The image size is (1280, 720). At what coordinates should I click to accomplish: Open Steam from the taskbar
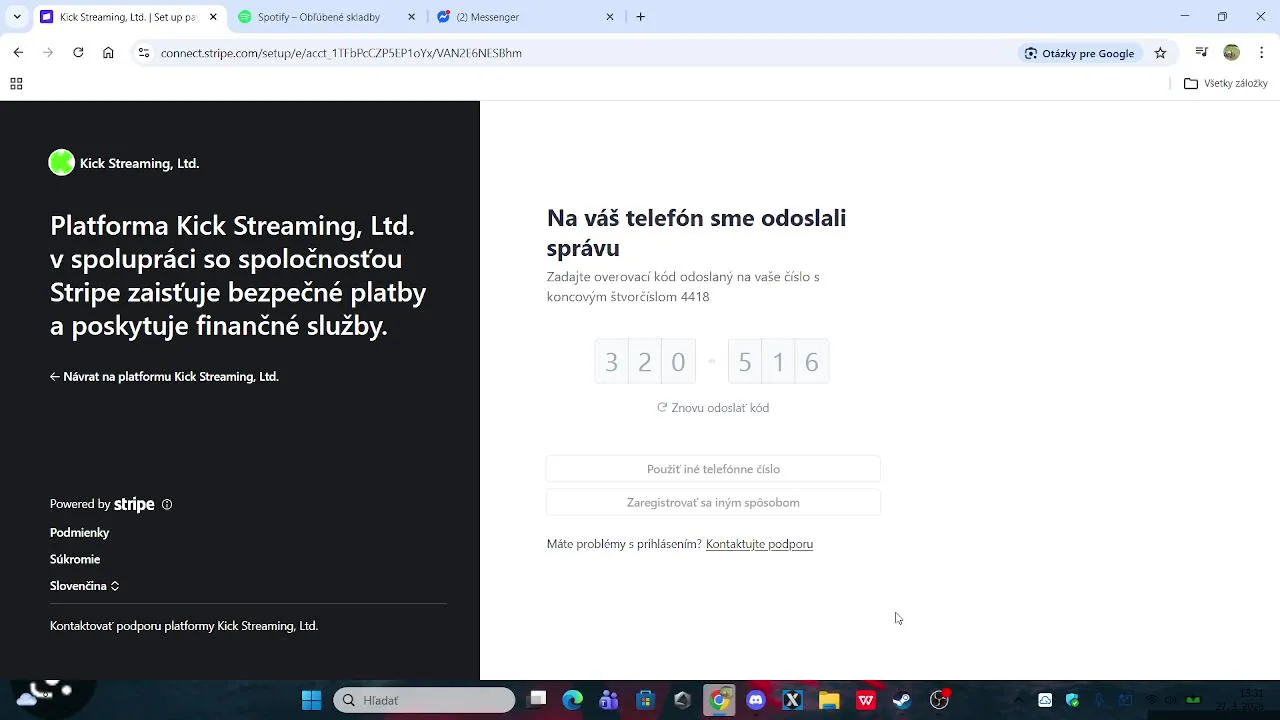[x=902, y=700]
